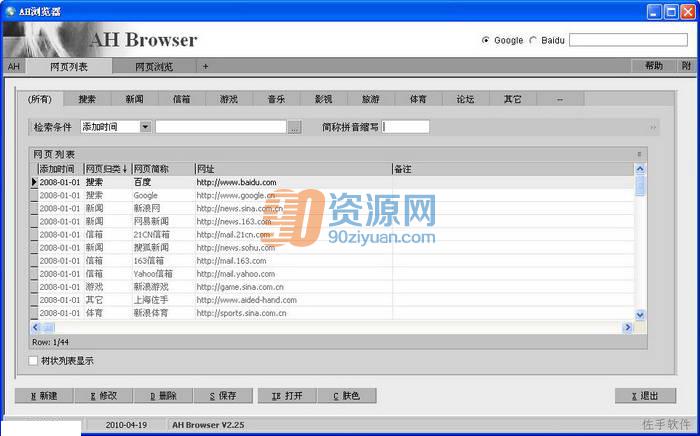Select the 体育 category tab

(x=418, y=99)
